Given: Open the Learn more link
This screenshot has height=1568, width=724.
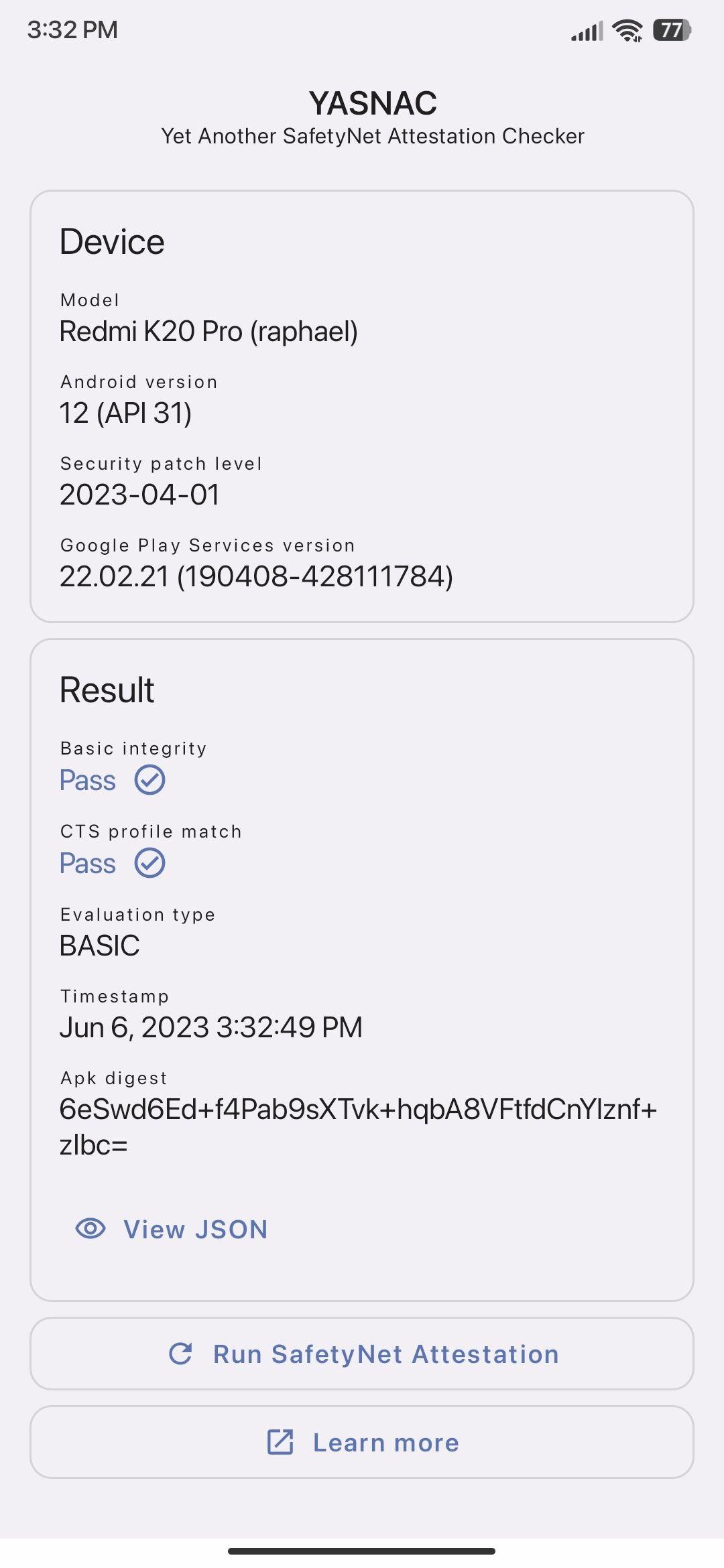Looking at the screenshot, I should click(x=362, y=1442).
